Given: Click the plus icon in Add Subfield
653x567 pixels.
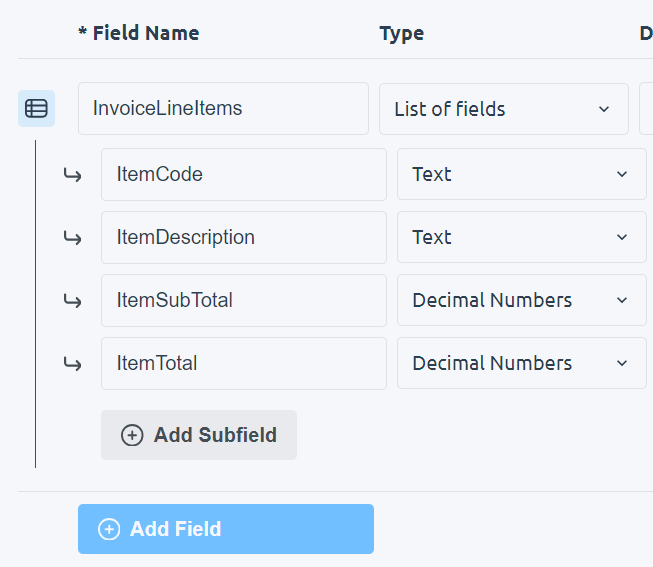Looking at the screenshot, I should [x=132, y=435].
